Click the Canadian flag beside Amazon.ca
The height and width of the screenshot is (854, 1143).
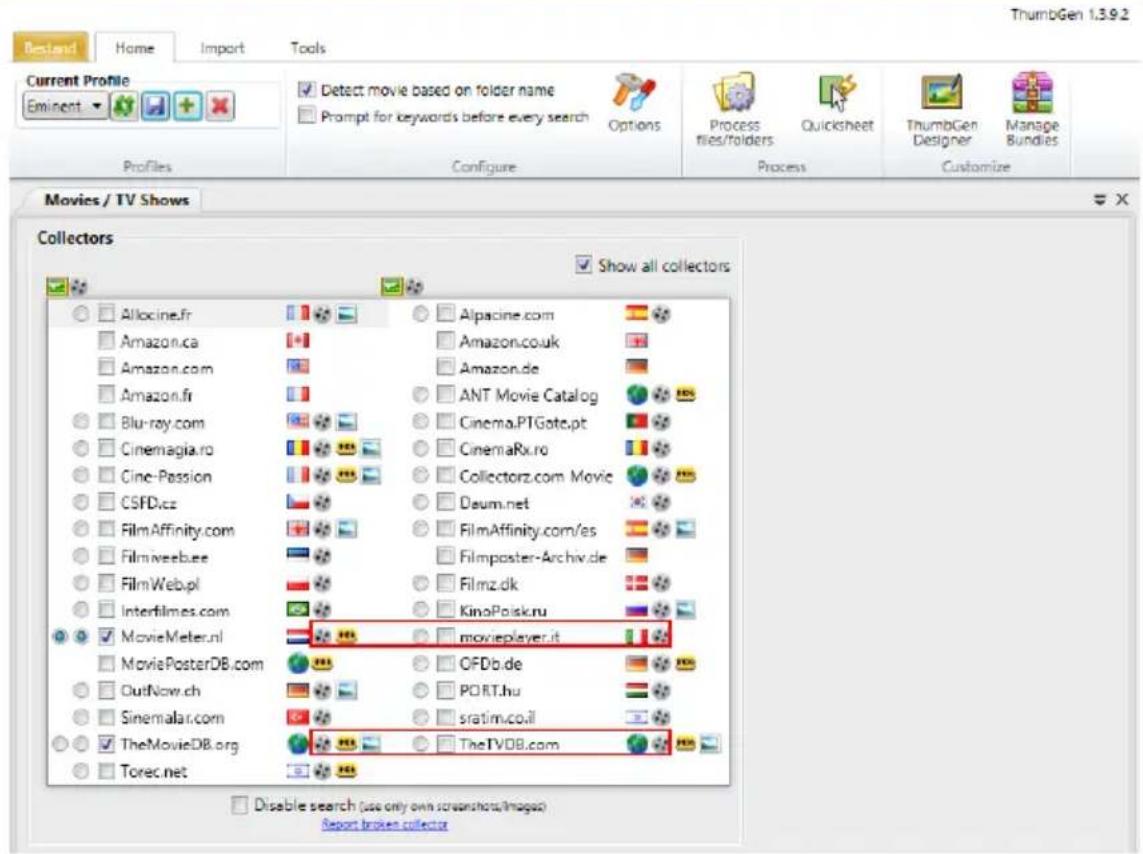297,340
